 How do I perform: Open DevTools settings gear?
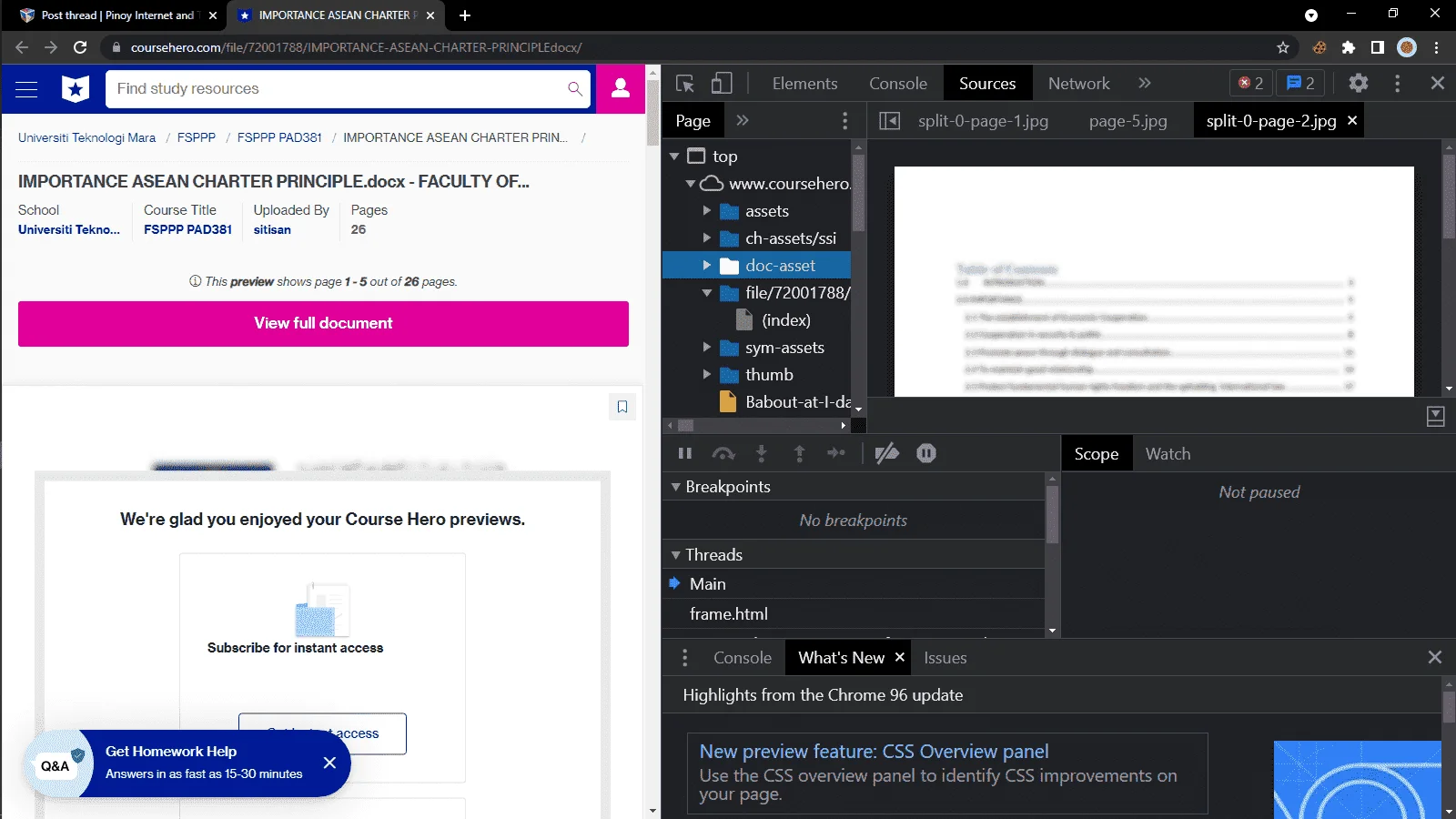(x=1359, y=84)
